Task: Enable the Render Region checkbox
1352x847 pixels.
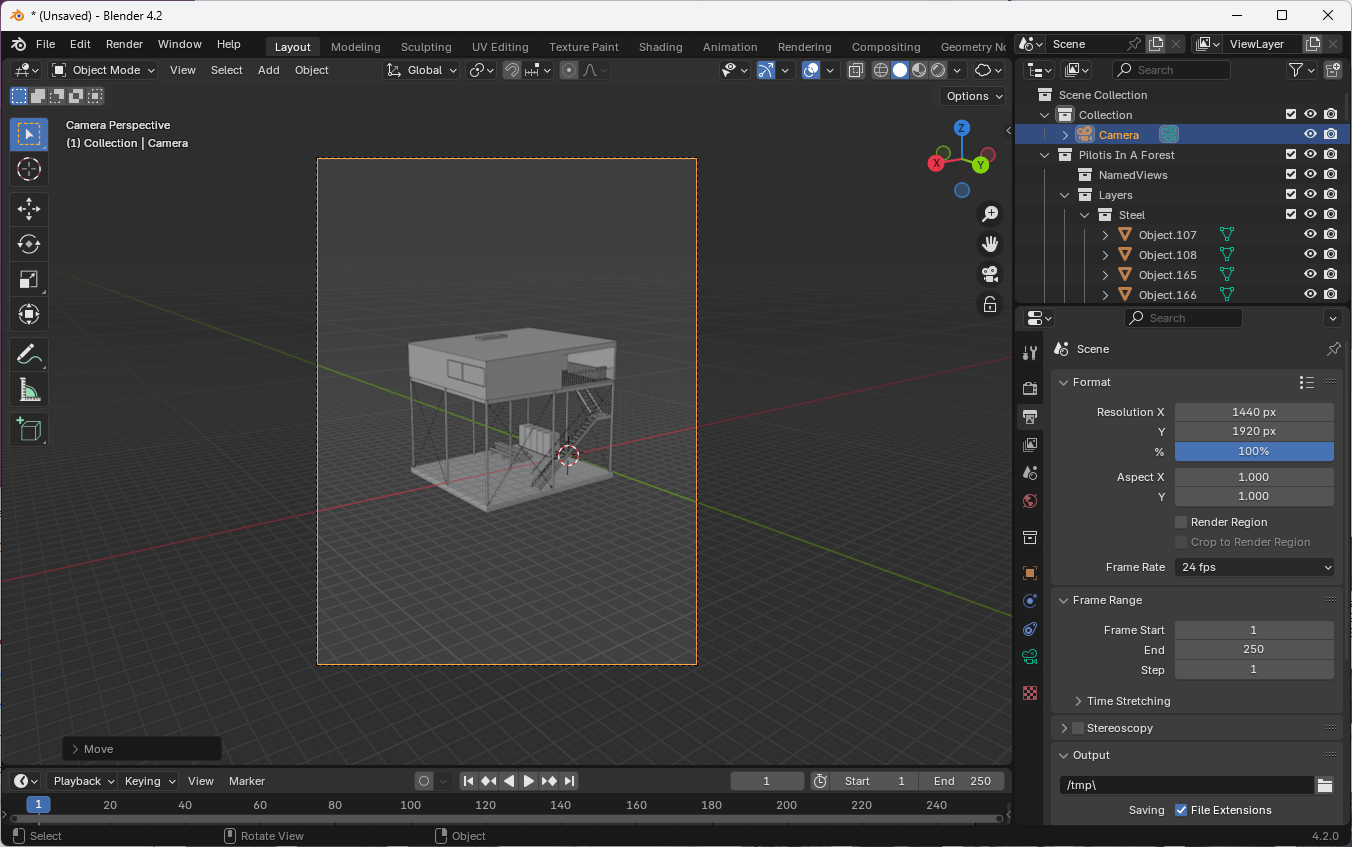Action: (x=1181, y=522)
